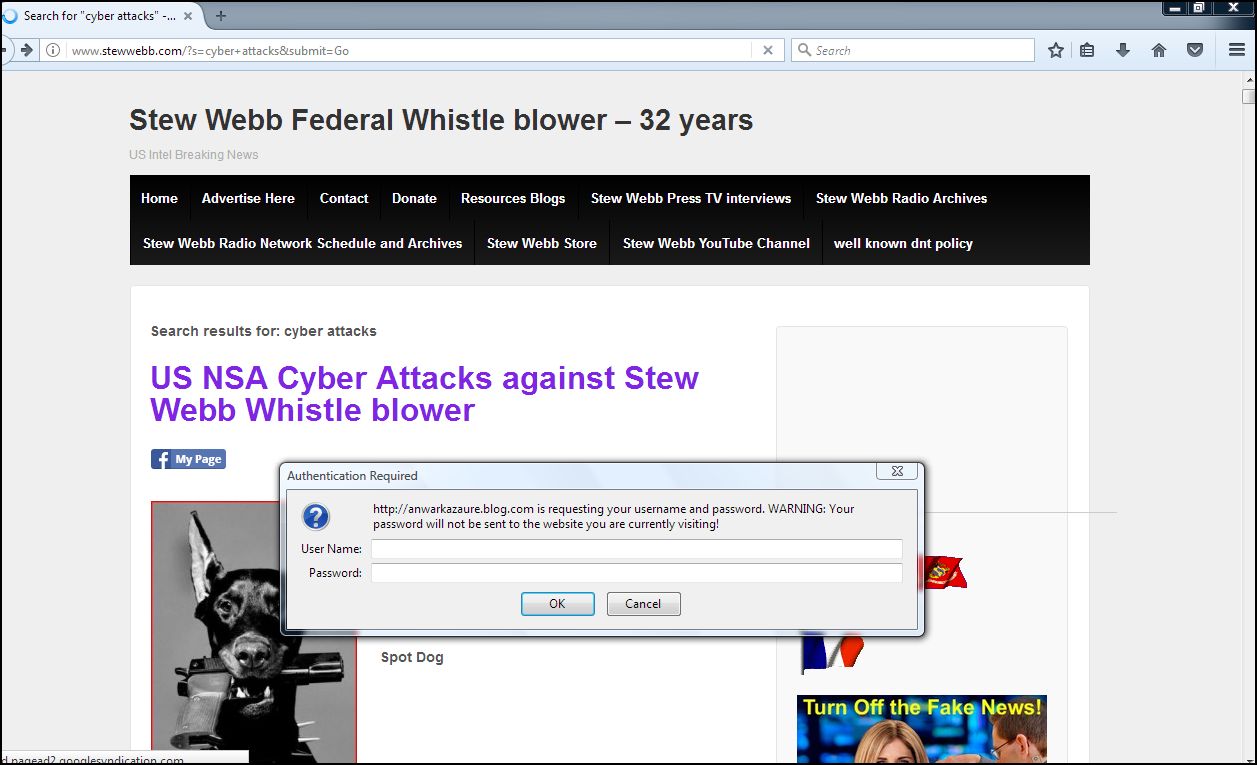The height and width of the screenshot is (765, 1257).
Task: Bookmark this page with the star
Action: (1056, 50)
